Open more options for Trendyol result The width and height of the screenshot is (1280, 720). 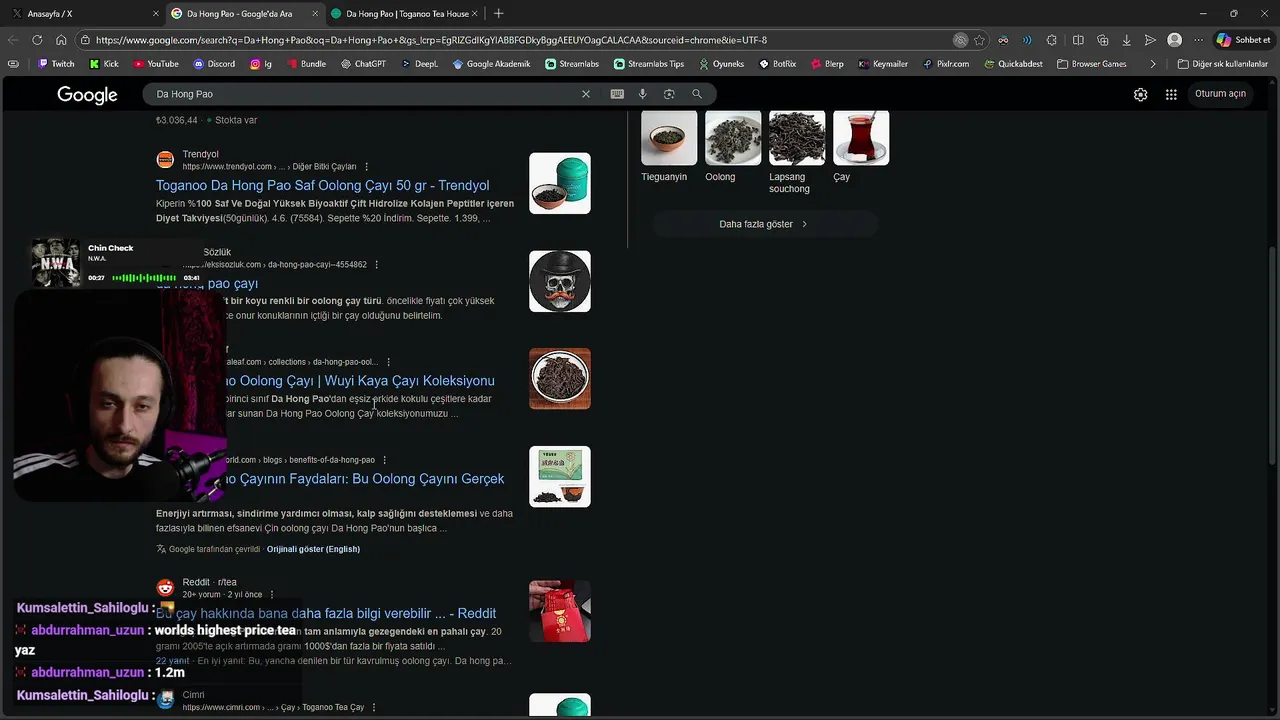366,167
